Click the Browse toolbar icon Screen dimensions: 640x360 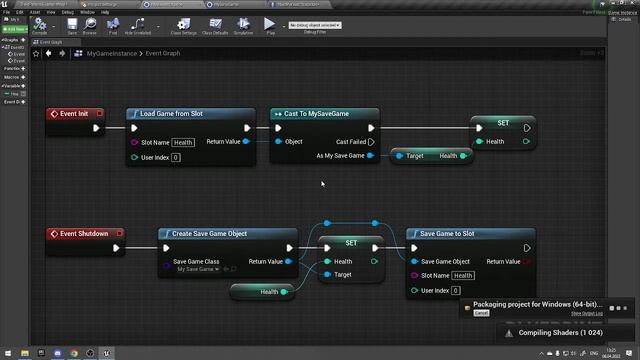pos(90,26)
